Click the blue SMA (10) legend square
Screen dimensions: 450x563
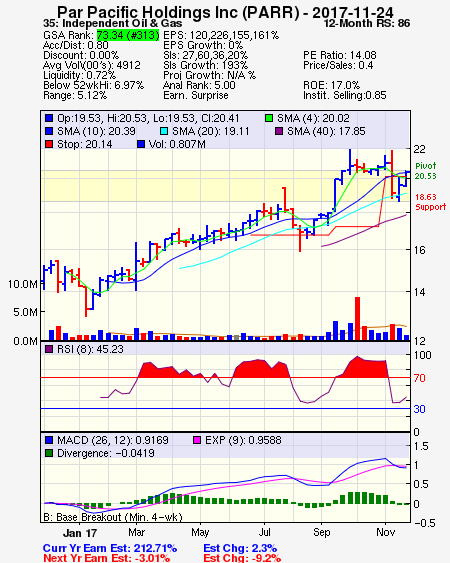click(49, 131)
